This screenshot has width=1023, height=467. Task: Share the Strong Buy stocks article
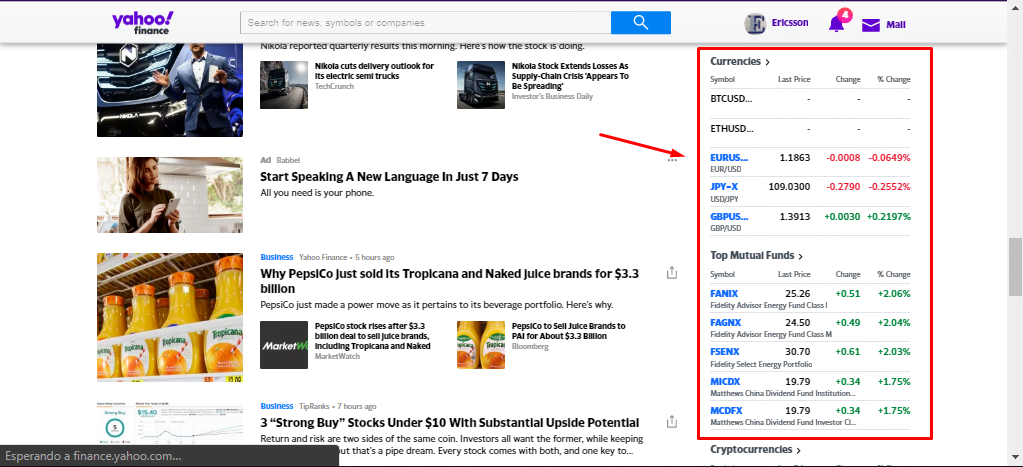pos(672,422)
